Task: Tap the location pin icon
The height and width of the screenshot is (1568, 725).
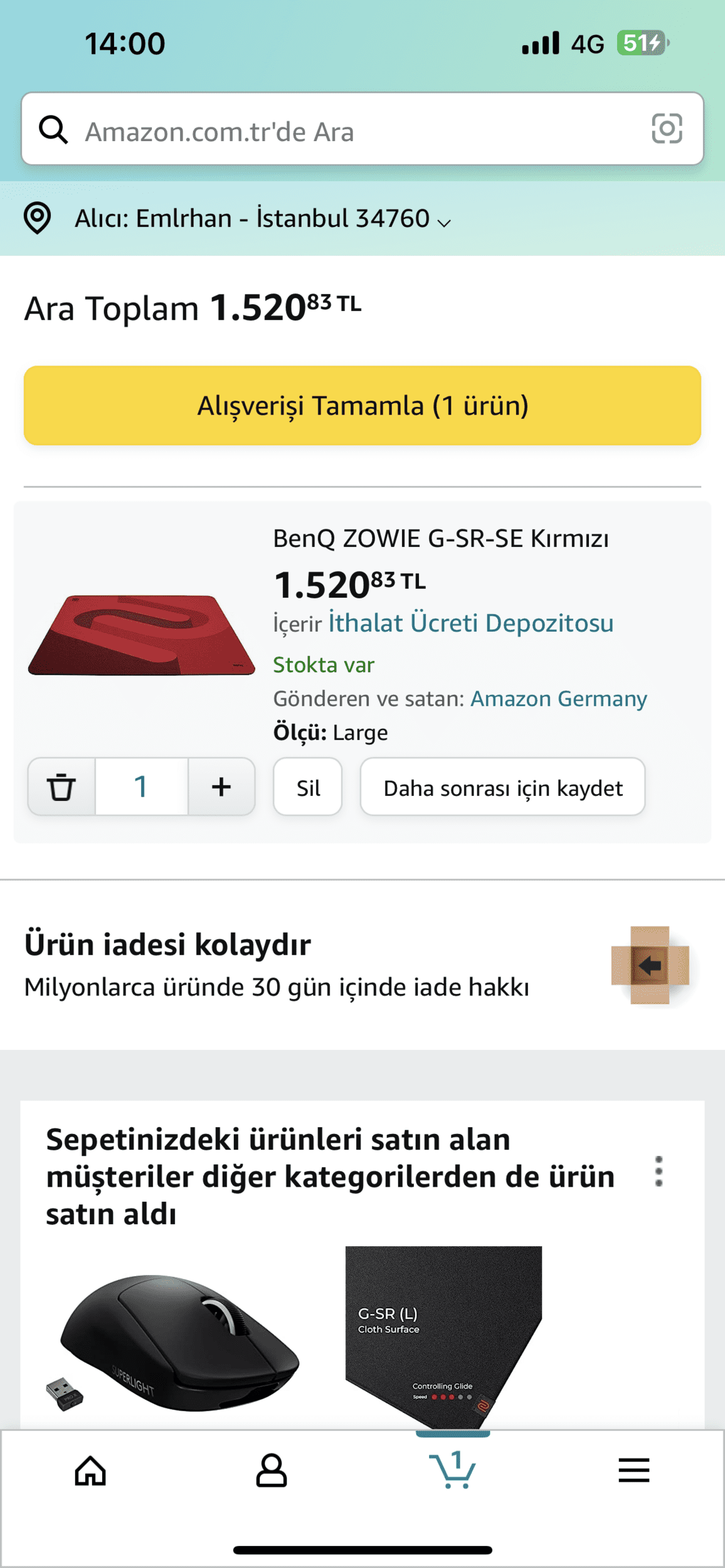Action: [x=37, y=218]
